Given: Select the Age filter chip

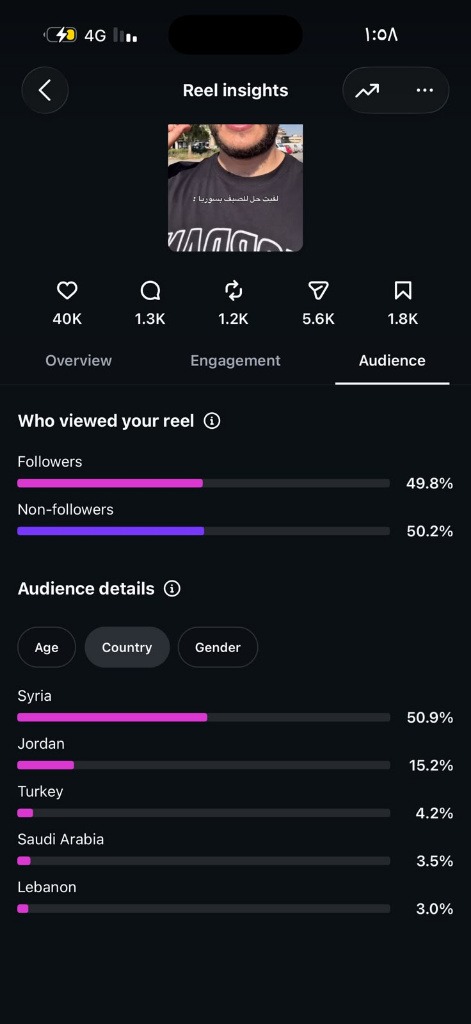Looking at the screenshot, I should coord(46,647).
